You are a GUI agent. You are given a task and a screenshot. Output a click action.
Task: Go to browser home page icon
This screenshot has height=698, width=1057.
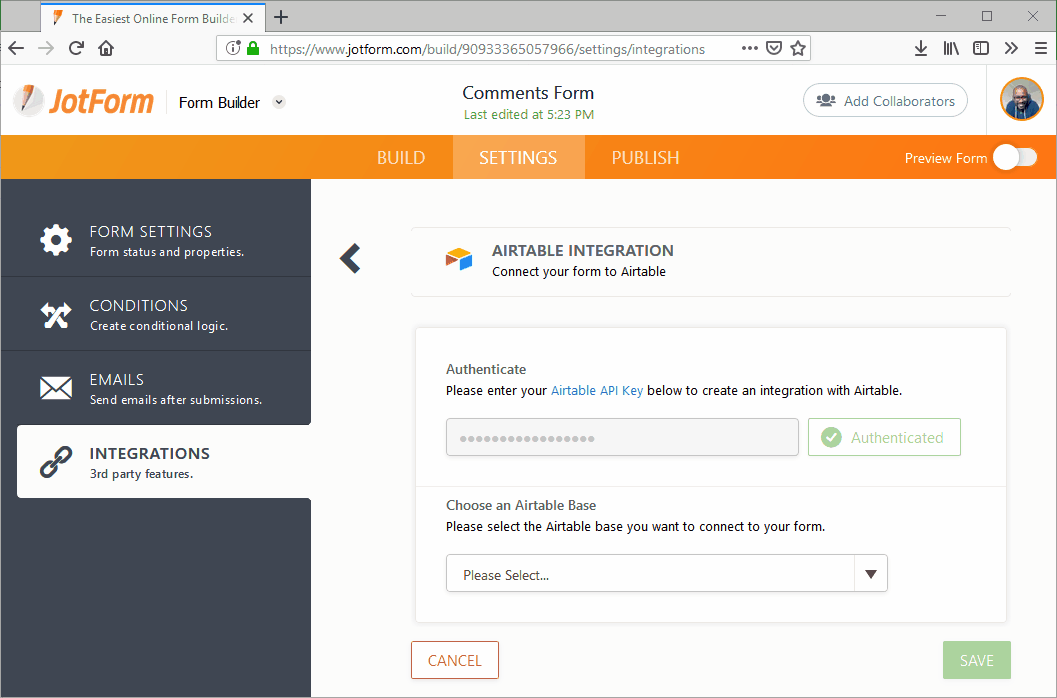(106, 48)
